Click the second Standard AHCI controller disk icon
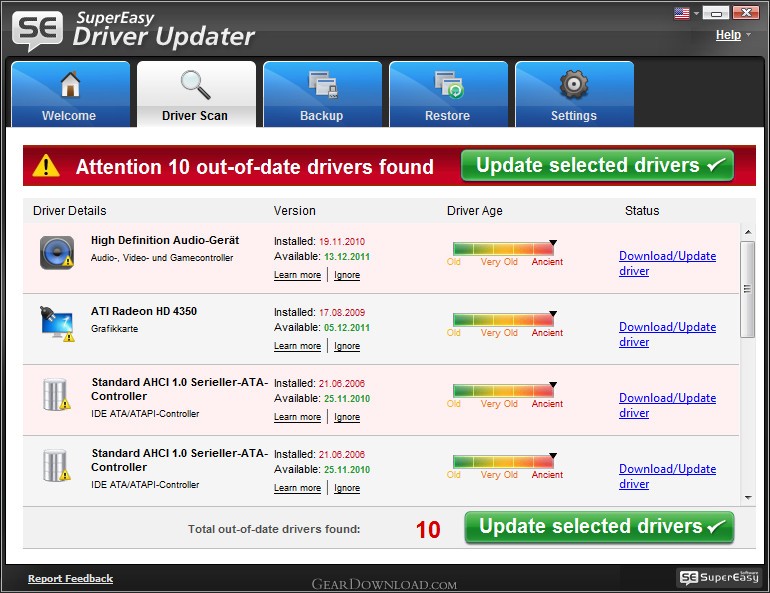770x593 pixels. point(56,465)
